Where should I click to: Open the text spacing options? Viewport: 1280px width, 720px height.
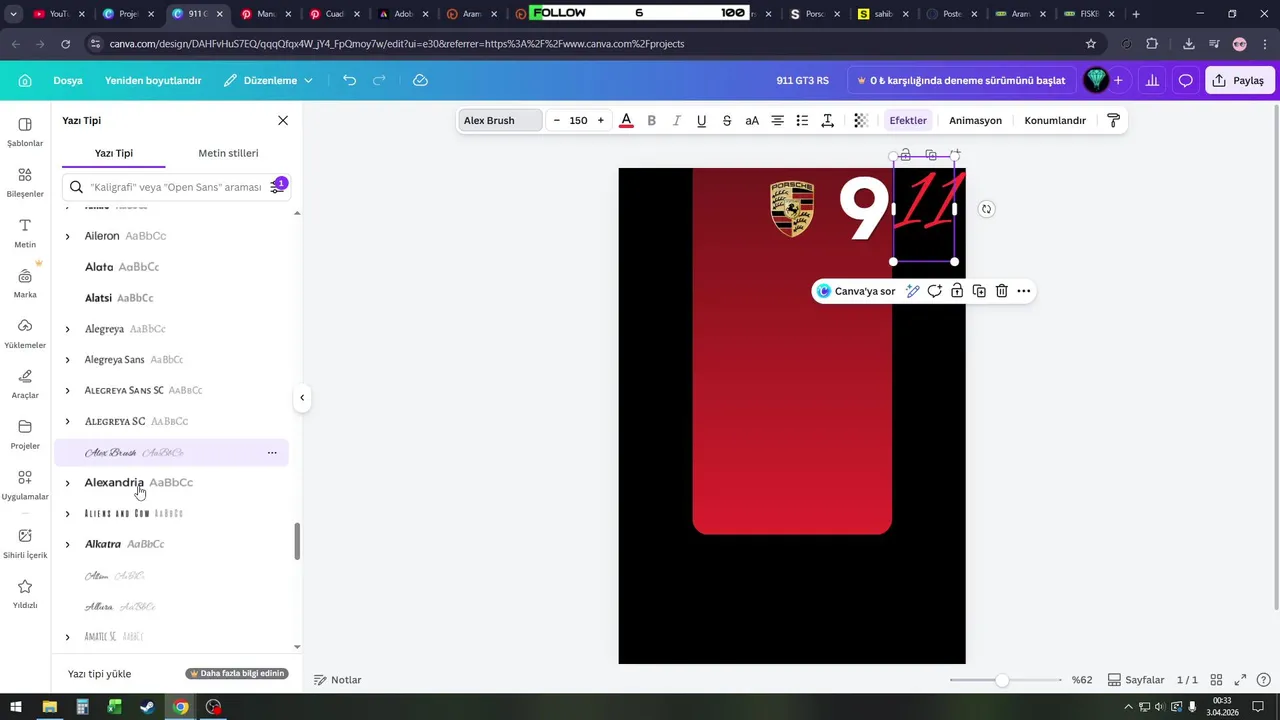(827, 120)
